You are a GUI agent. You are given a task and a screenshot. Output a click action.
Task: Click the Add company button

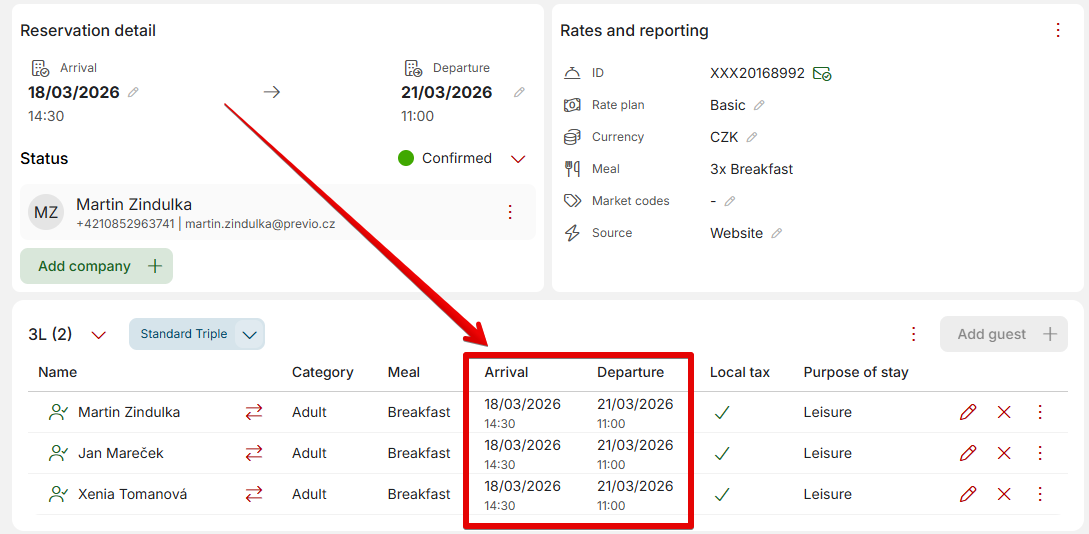(96, 266)
